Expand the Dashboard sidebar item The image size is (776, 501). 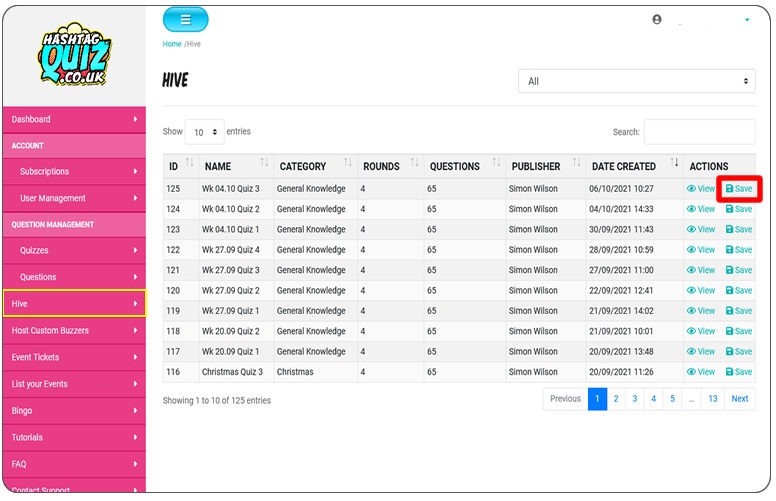coord(74,119)
